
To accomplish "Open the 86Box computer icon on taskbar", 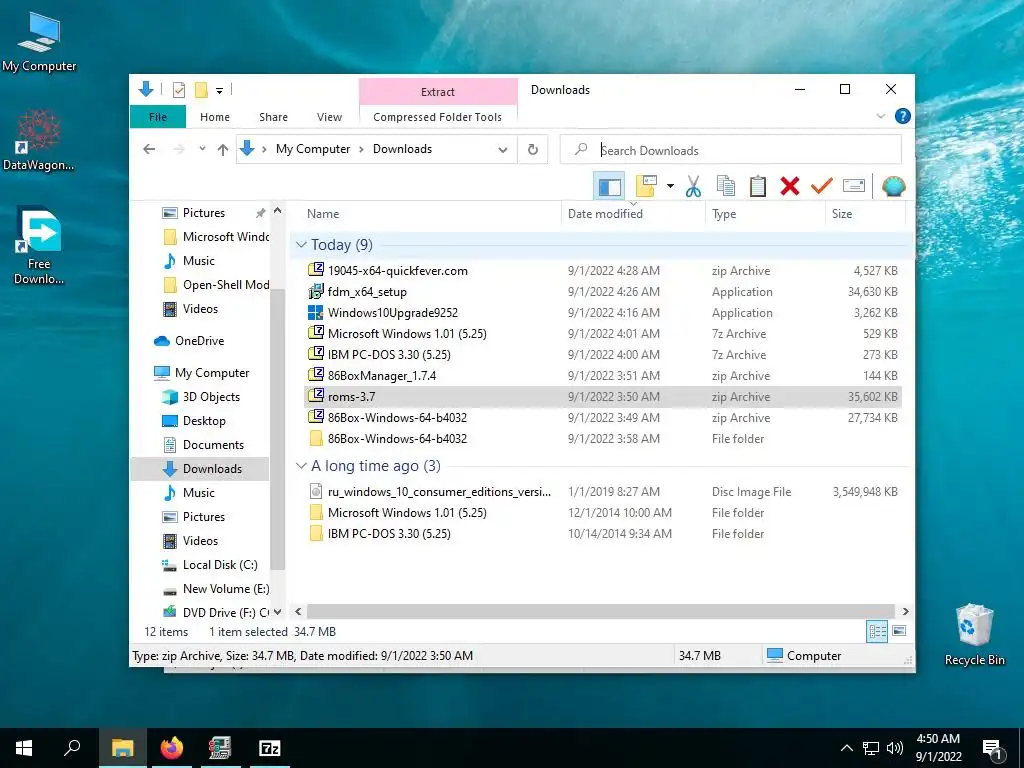I will (220, 748).
